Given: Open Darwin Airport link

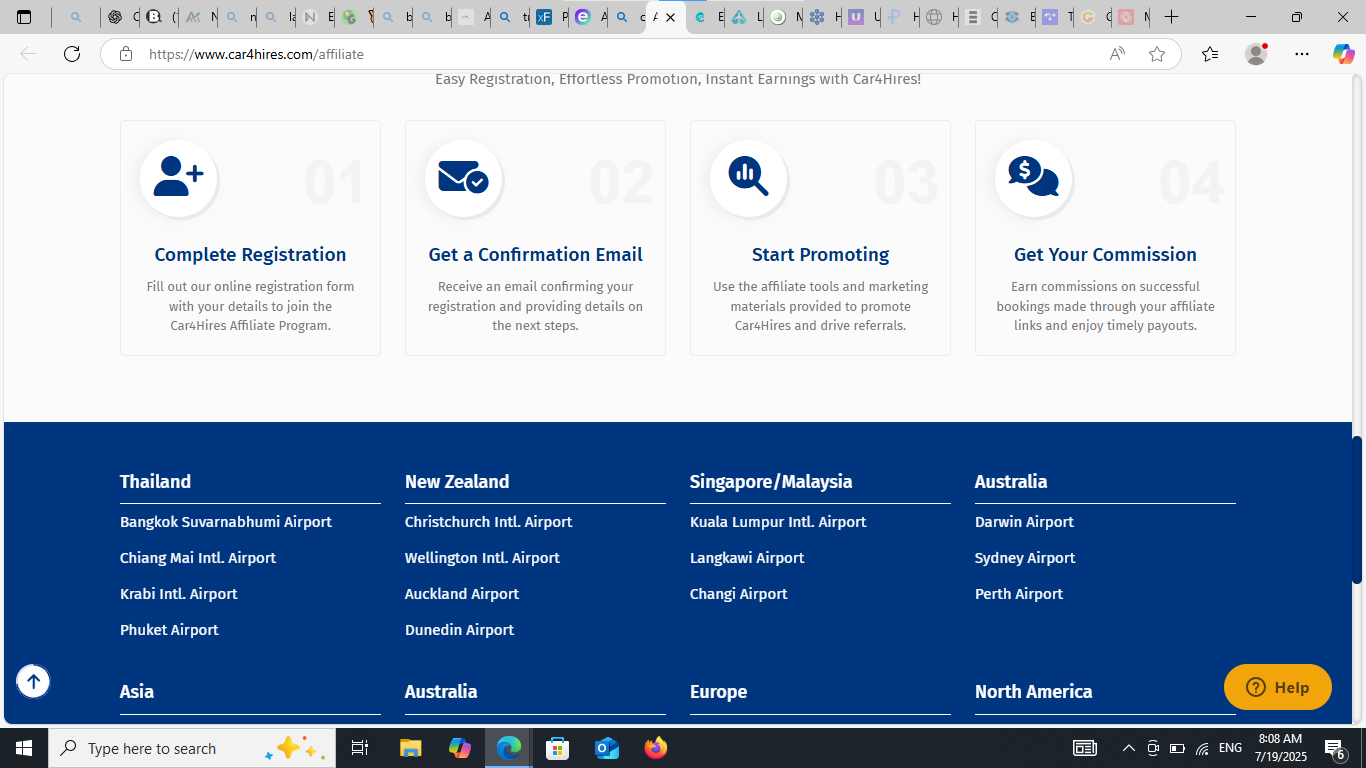Looking at the screenshot, I should pos(1024,522).
